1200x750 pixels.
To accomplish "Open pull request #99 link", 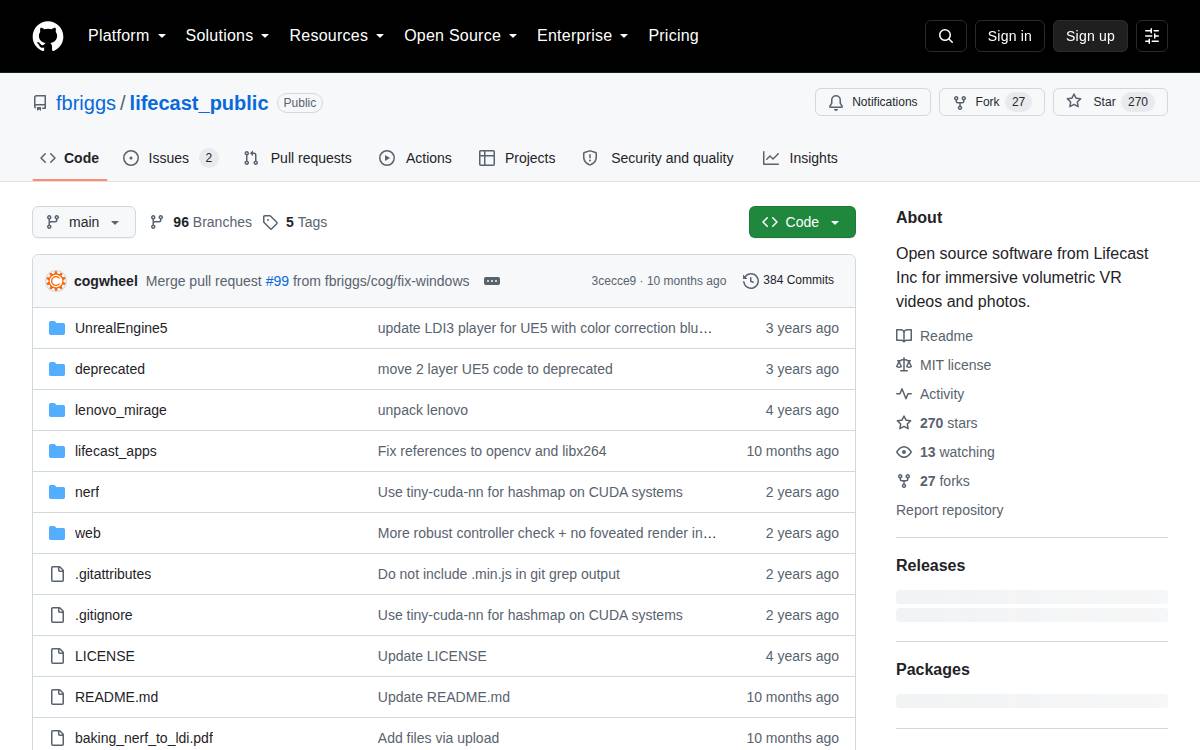I will tap(277, 281).
